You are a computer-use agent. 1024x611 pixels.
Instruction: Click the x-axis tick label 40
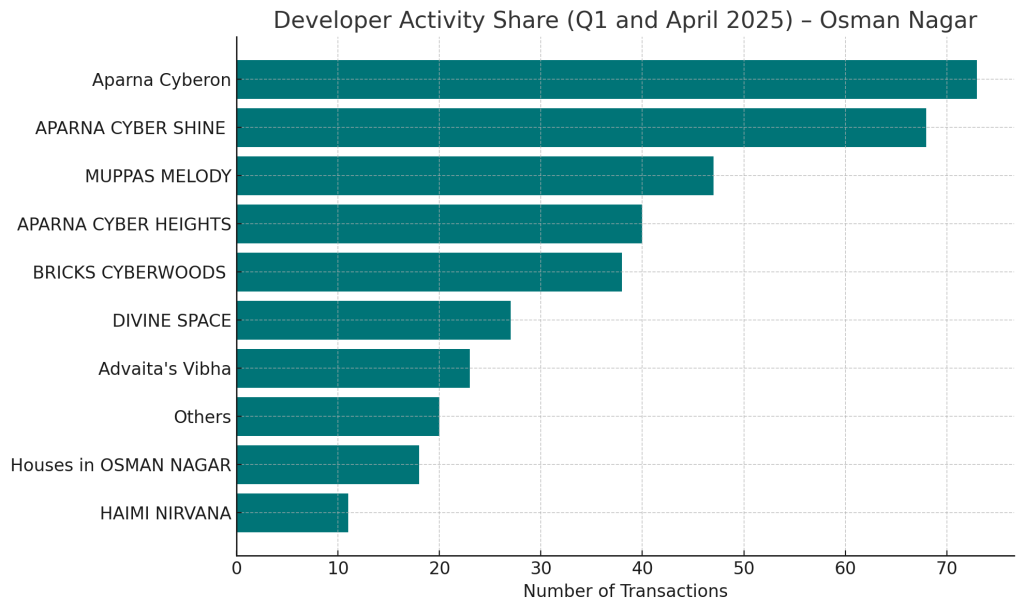click(x=642, y=569)
